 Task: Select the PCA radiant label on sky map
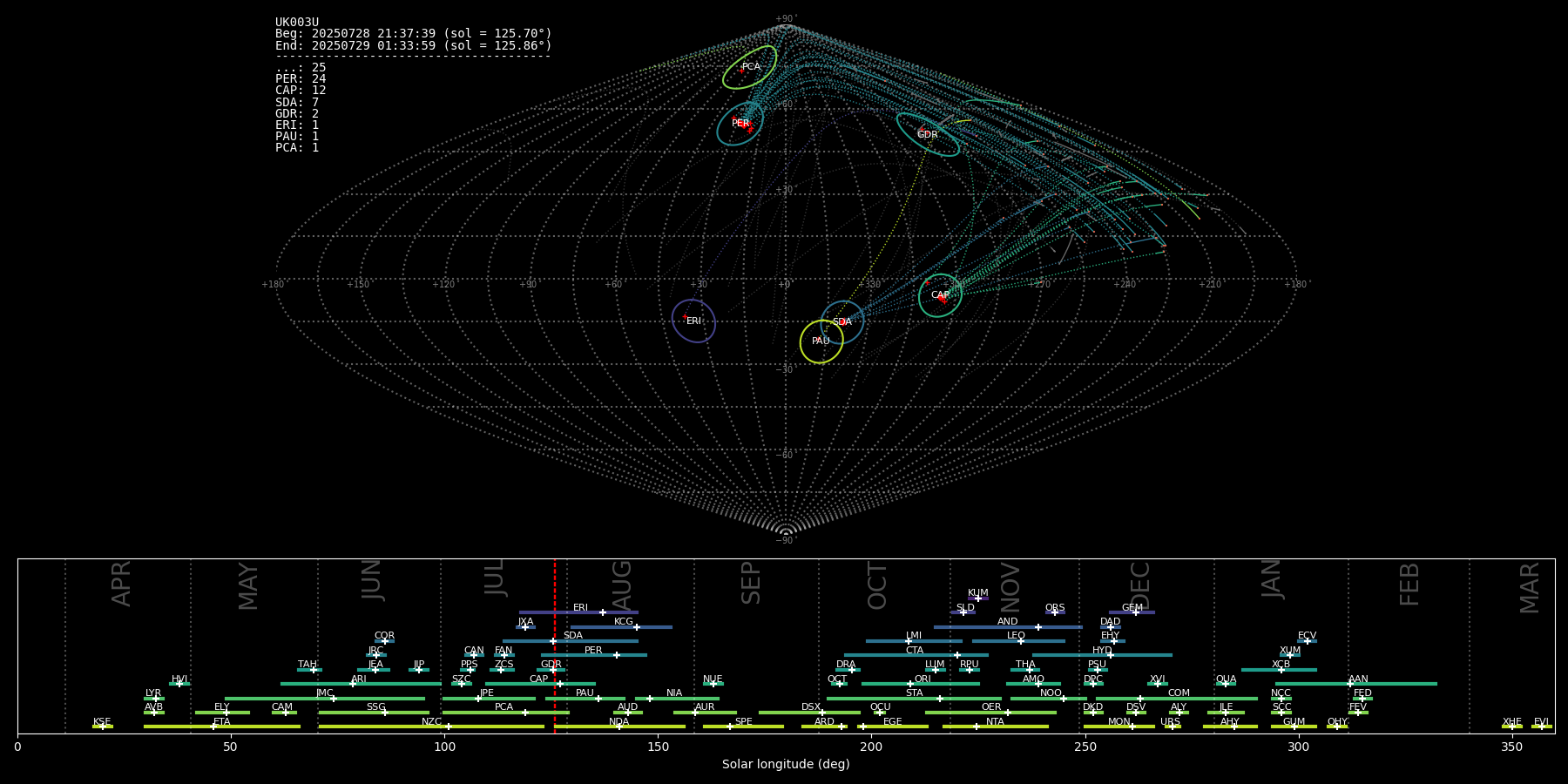[x=751, y=67]
